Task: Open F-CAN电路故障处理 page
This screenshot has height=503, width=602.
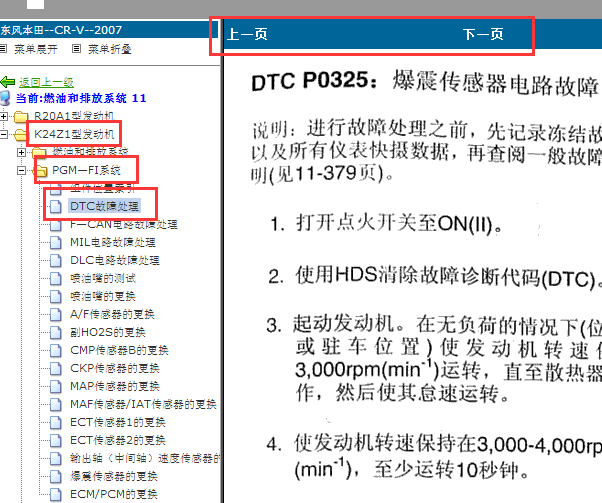Action: 124,224
